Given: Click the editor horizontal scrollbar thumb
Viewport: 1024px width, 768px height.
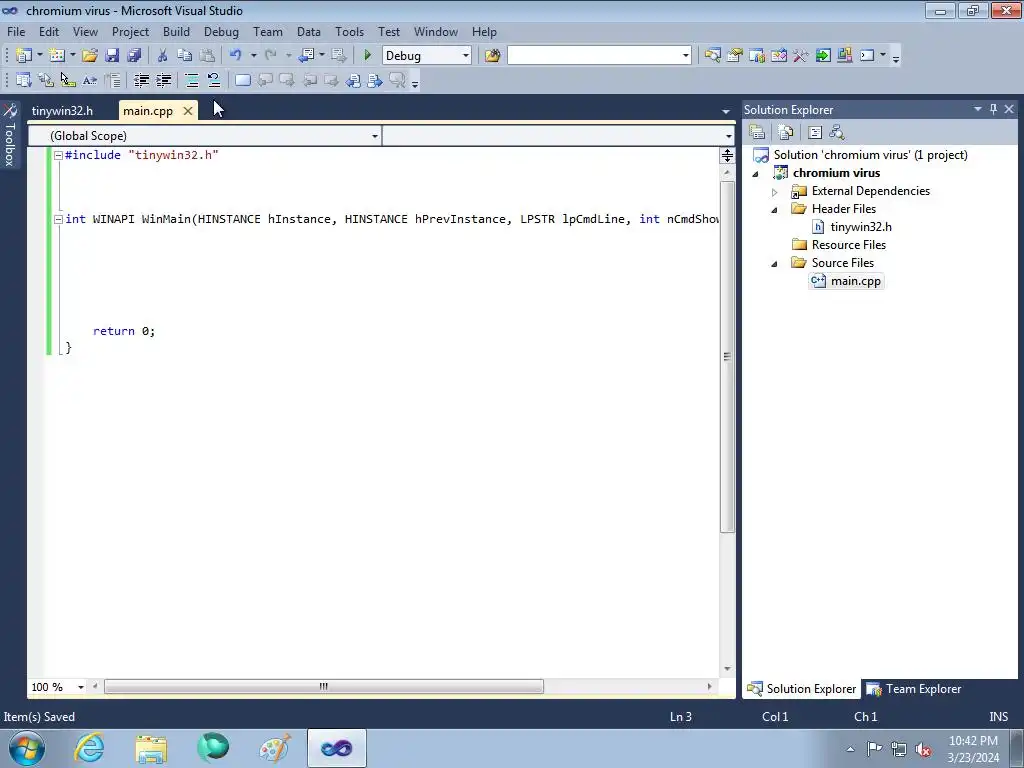Looking at the screenshot, I should click(324, 686).
